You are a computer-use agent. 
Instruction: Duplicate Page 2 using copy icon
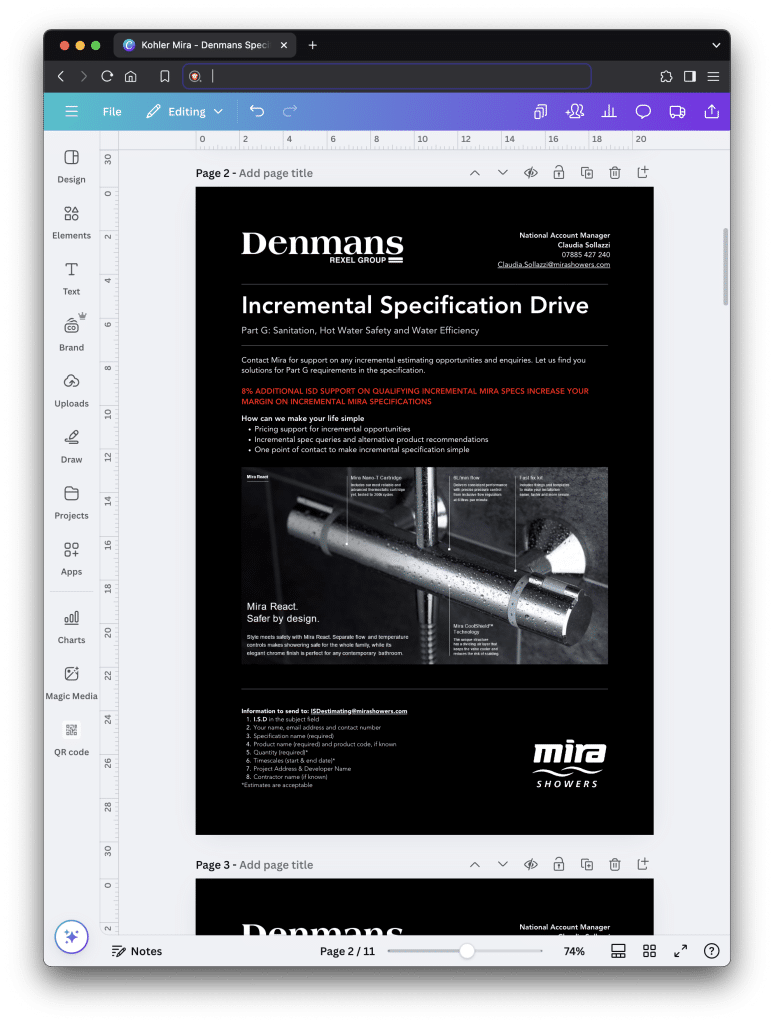[587, 173]
